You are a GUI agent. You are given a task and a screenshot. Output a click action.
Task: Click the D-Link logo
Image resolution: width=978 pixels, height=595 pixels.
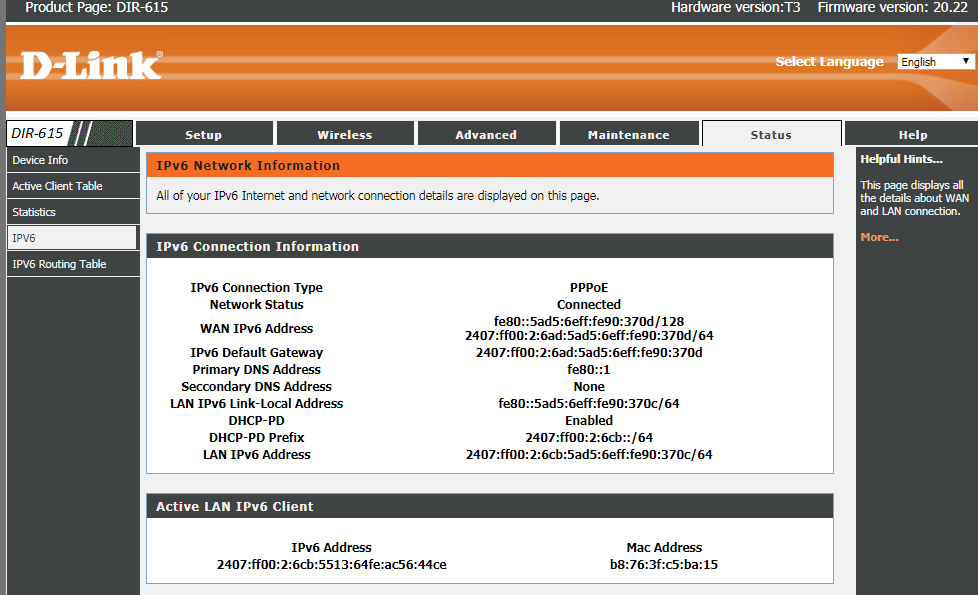[x=92, y=65]
